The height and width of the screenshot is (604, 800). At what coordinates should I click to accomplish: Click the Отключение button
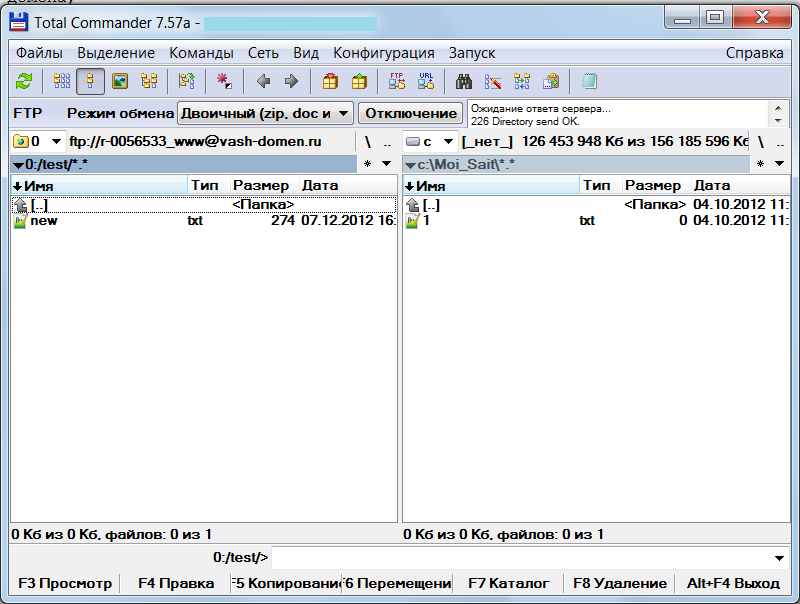pos(410,113)
